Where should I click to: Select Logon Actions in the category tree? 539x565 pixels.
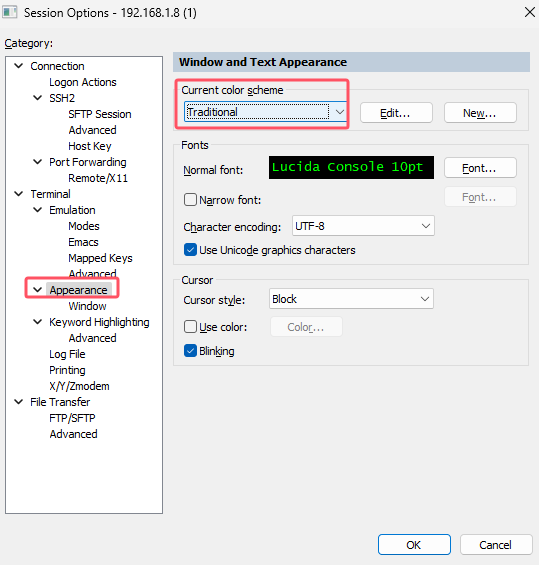[x=83, y=82]
